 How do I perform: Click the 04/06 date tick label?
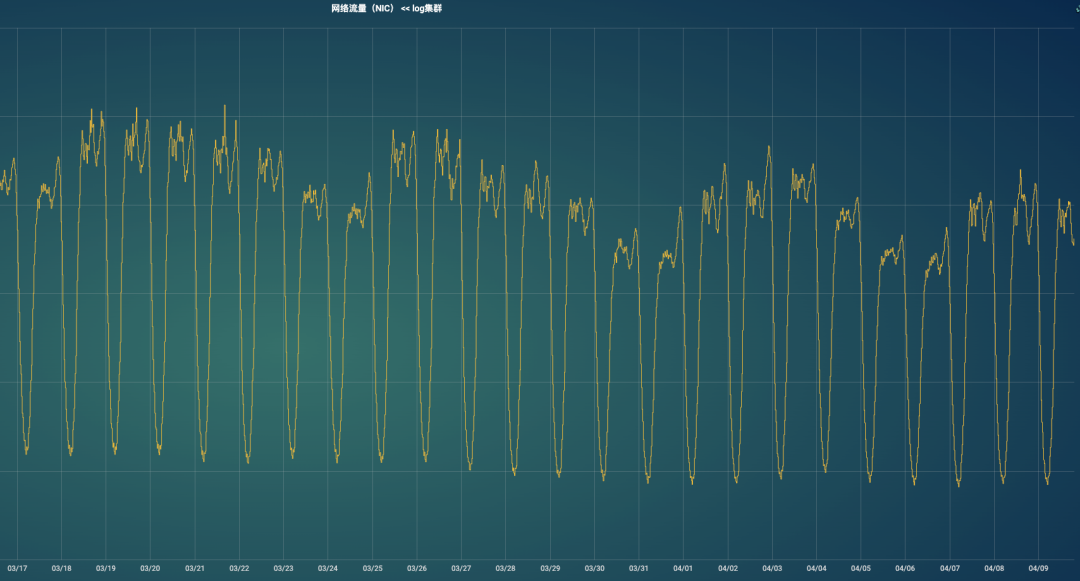tap(905, 569)
